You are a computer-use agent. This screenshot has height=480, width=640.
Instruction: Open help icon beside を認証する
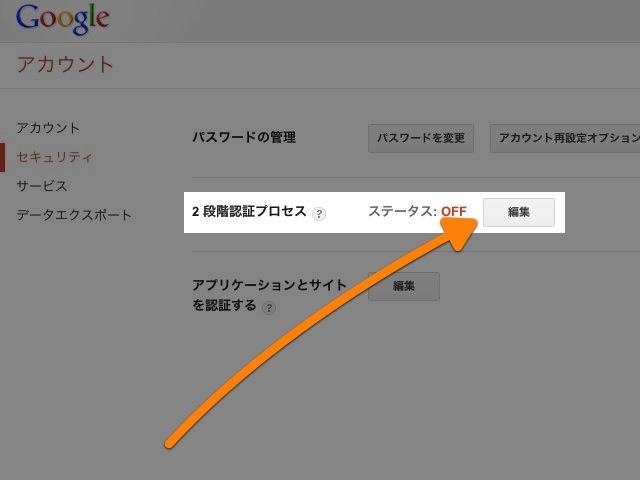tap(269, 308)
